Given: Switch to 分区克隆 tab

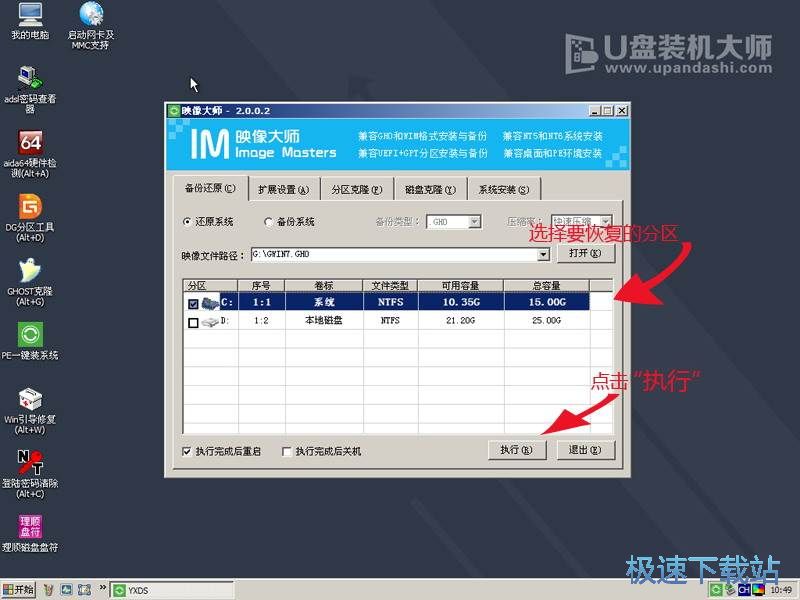Looking at the screenshot, I should [357, 190].
